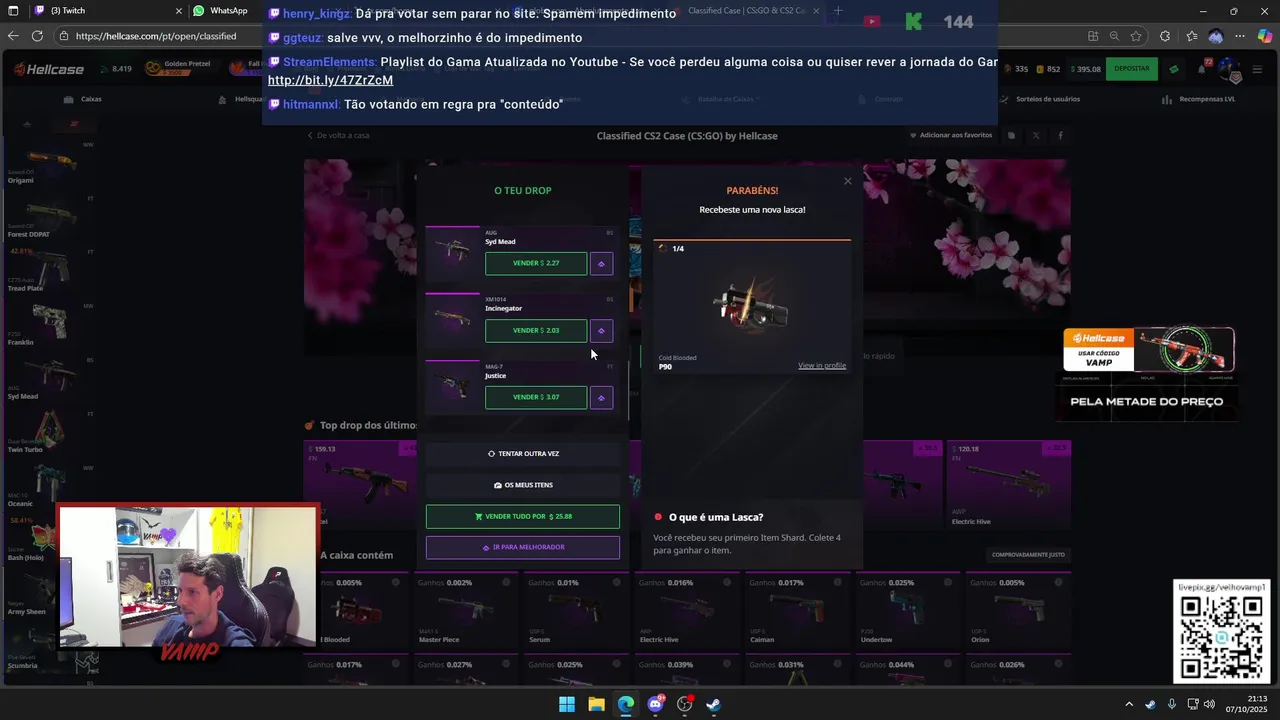Open File Explorer from taskbar
The image size is (1280, 720).
pyautogui.click(x=596, y=704)
